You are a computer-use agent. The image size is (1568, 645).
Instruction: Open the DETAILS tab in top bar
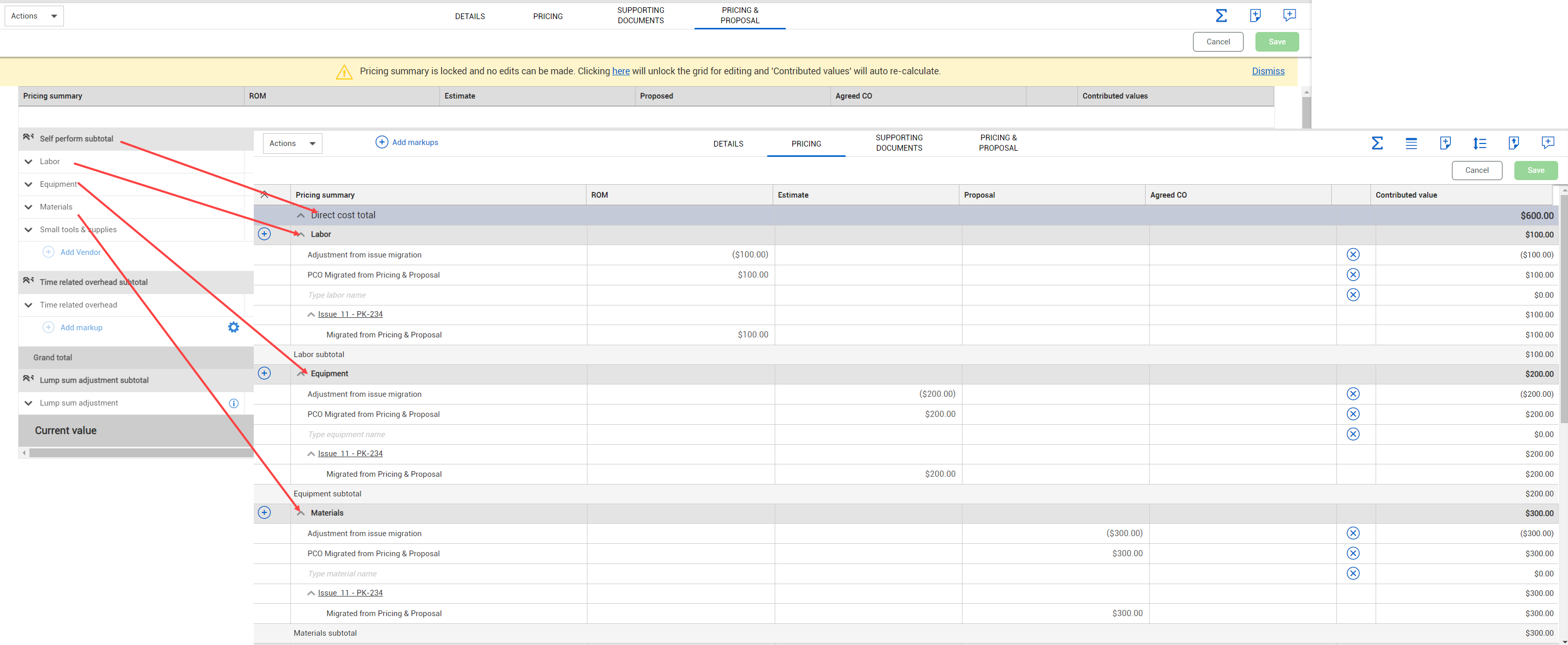pyautogui.click(x=469, y=17)
